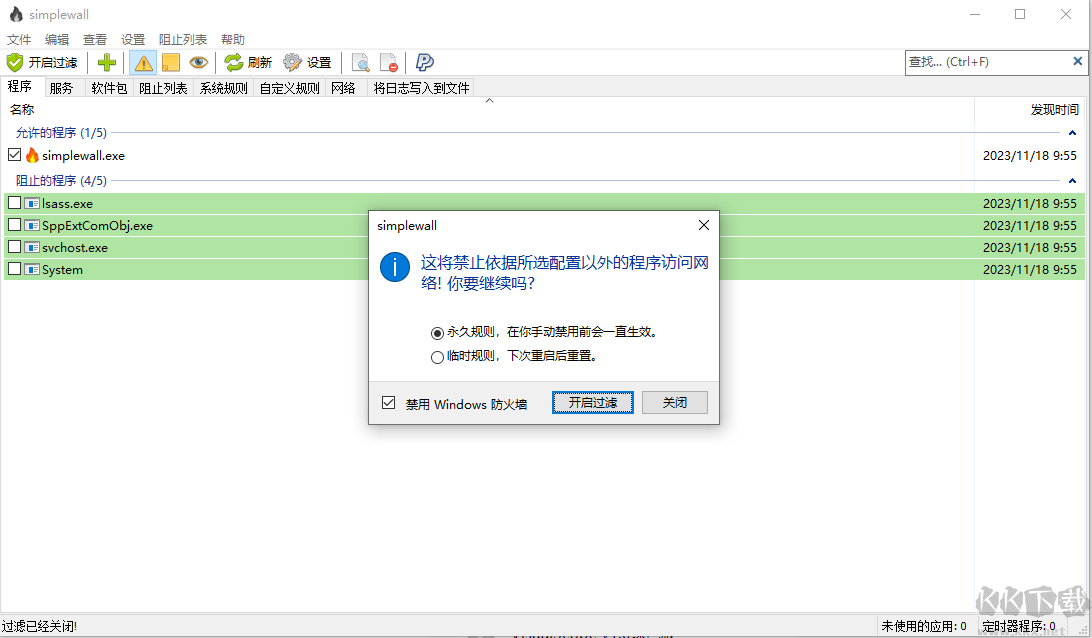
Task: Uncheck the 禁用 Windows 防火墙 checkbox
Action: (389, 403)
